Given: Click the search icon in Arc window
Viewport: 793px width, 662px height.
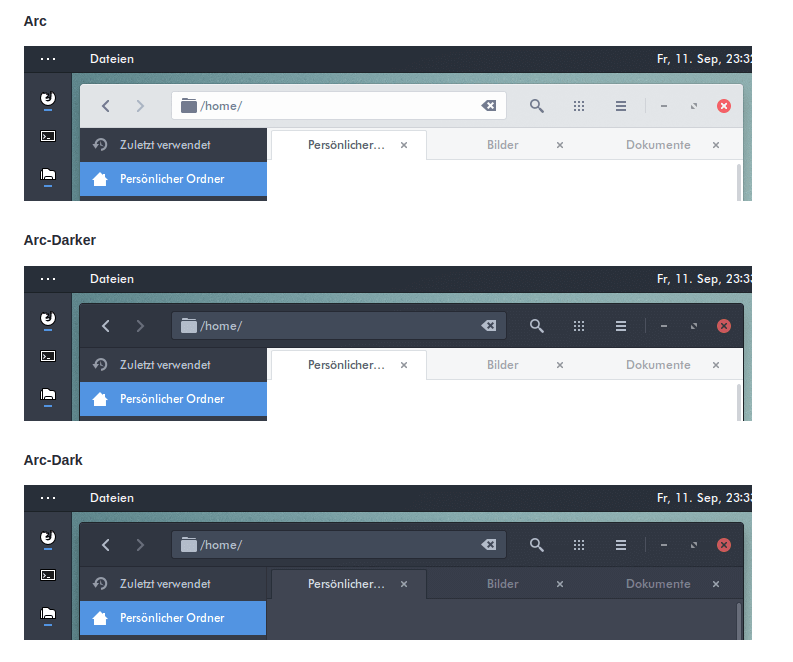Looking at the screenshot, I should coord(537,106).
